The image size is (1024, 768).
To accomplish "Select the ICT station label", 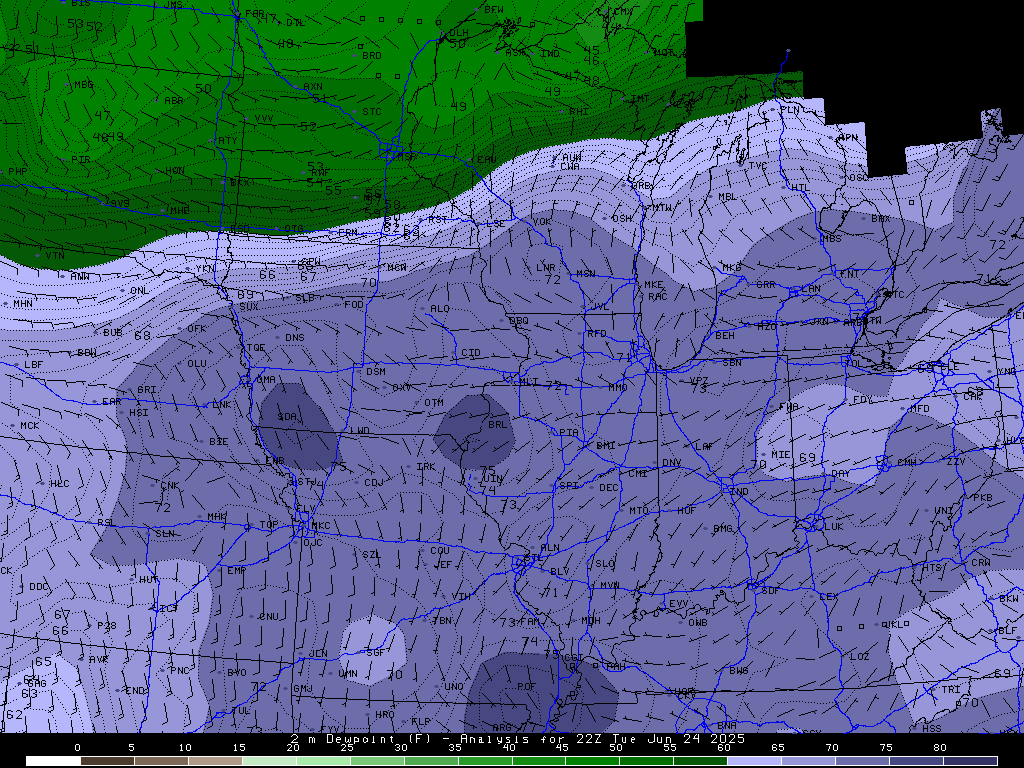I will point(168,609).
